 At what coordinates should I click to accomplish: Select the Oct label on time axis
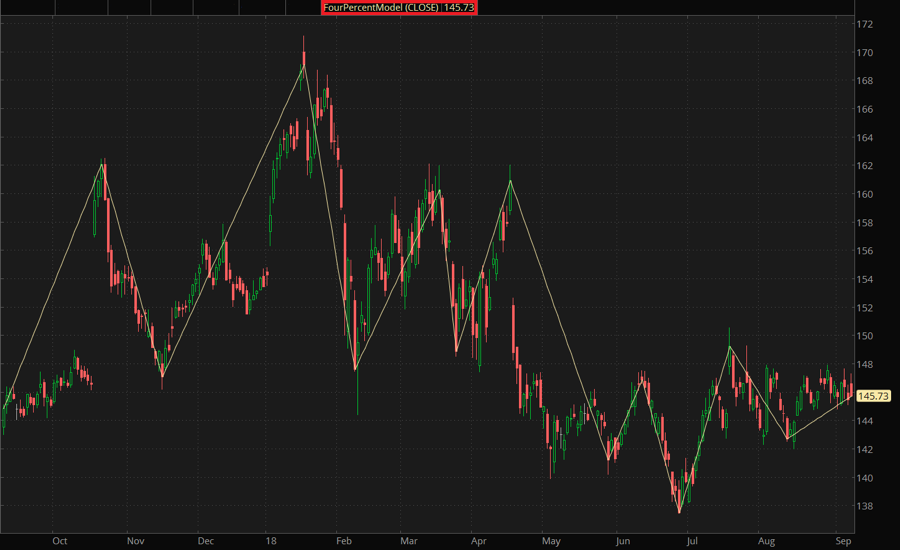[x=60, y=540]
